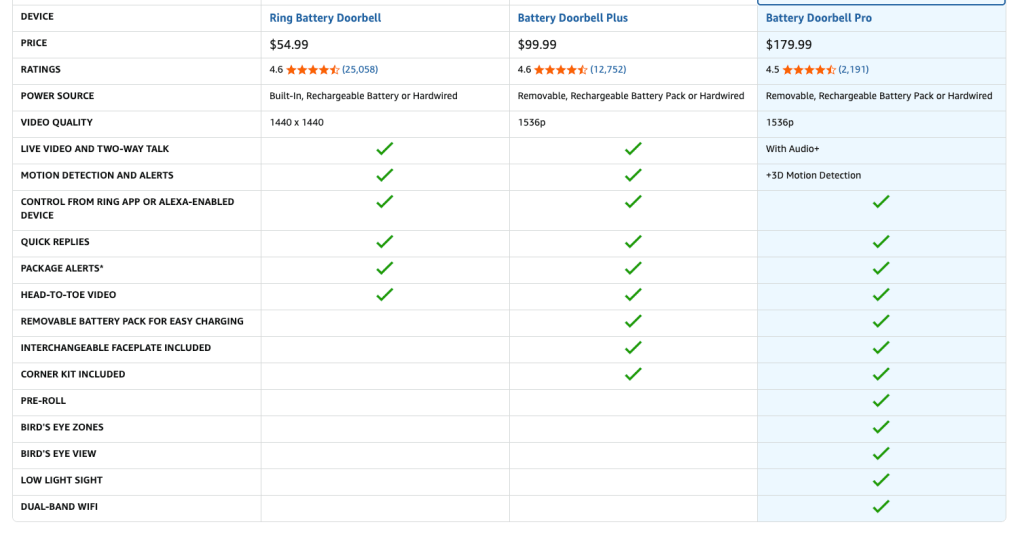Click the Ring Battery Doorbell star rating
Image resolution: width=1024 pixels, height=535 pixels.
coord(312,70)
